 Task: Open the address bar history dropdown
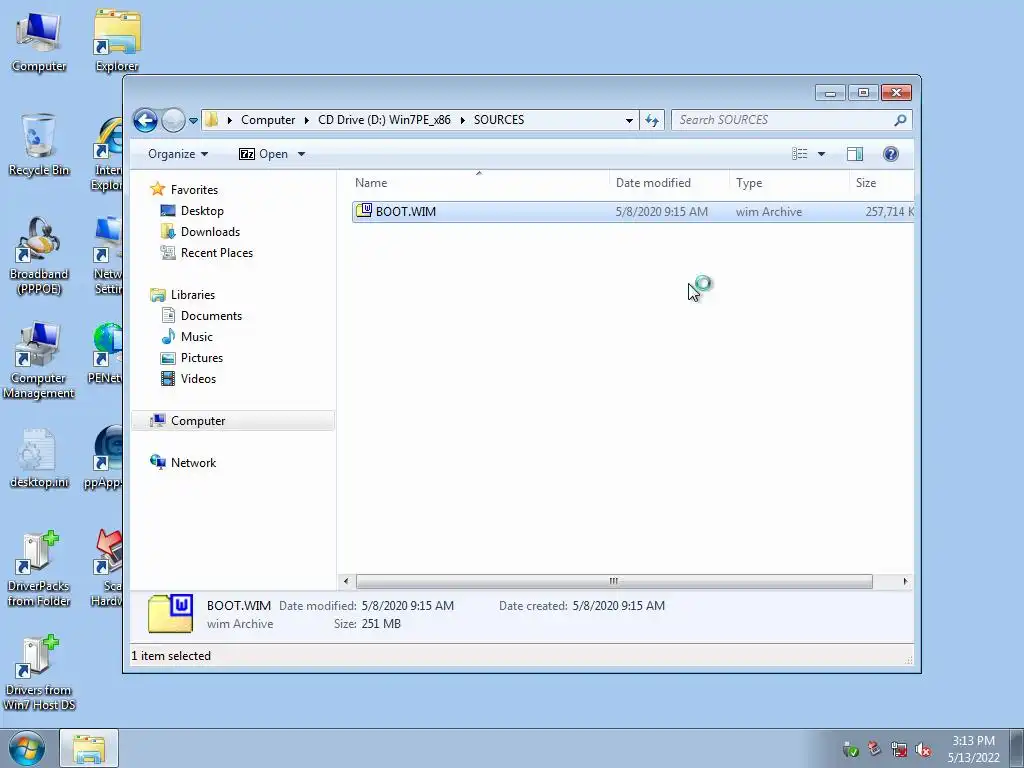pos(629,120)
